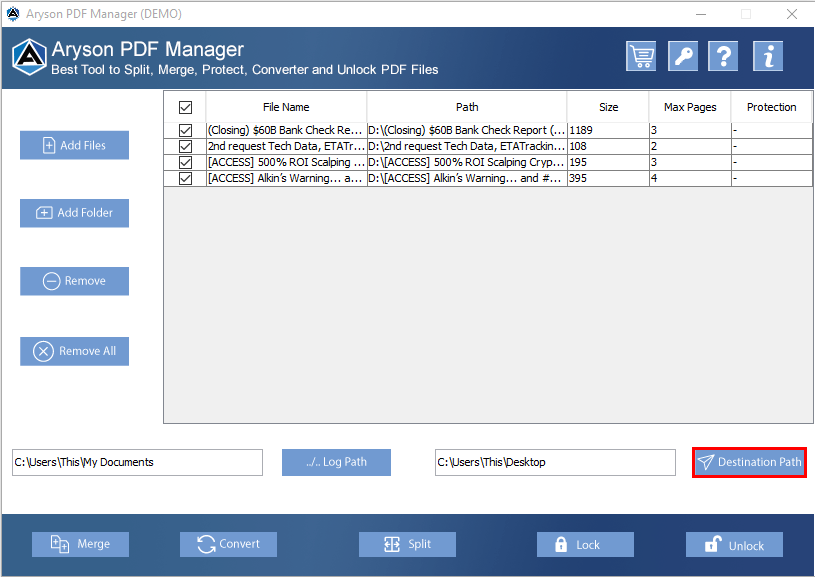815x577 pixels.
Task: Click the Split button
Action: click(x=407, y=544)
